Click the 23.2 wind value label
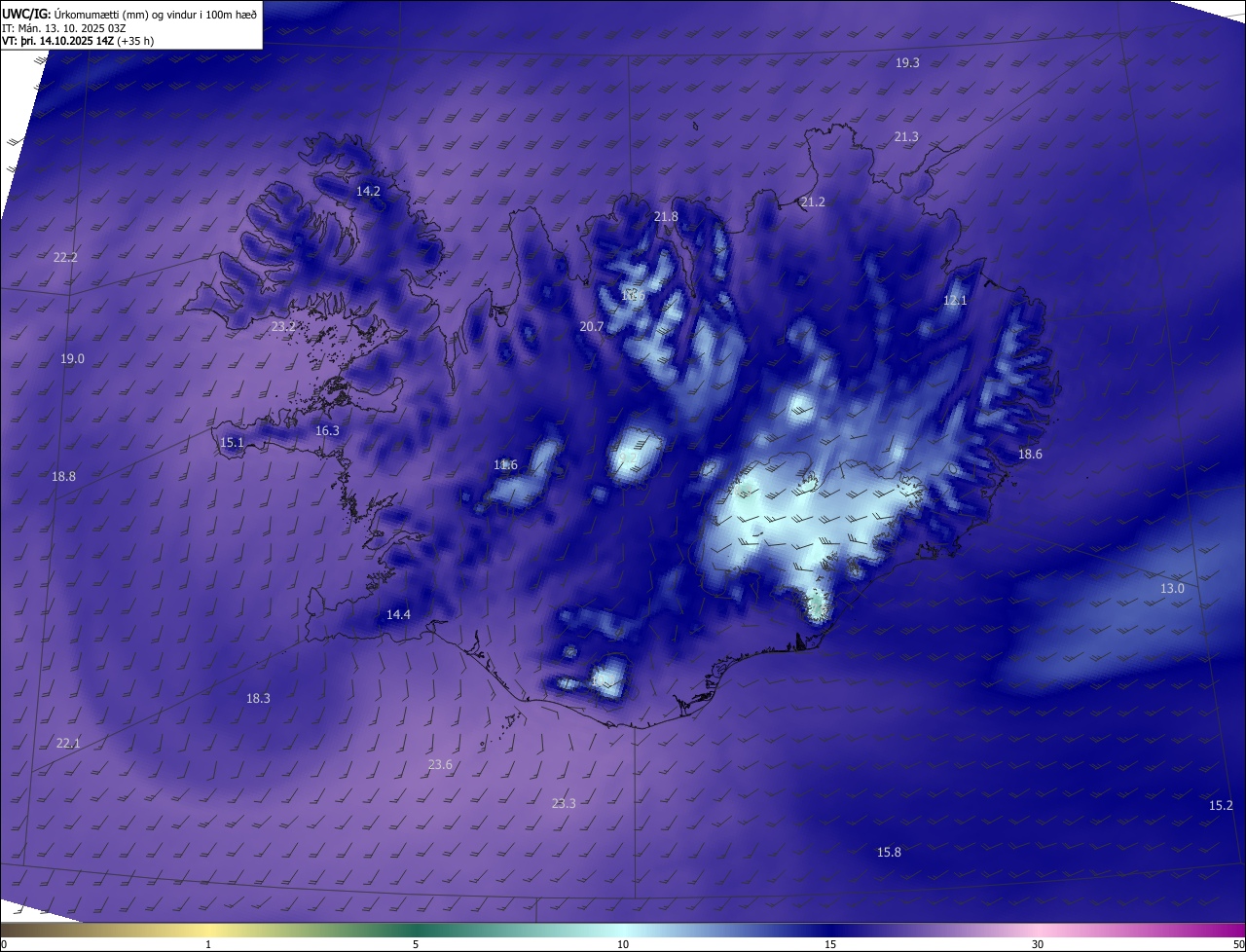 [x=283, y=327]
